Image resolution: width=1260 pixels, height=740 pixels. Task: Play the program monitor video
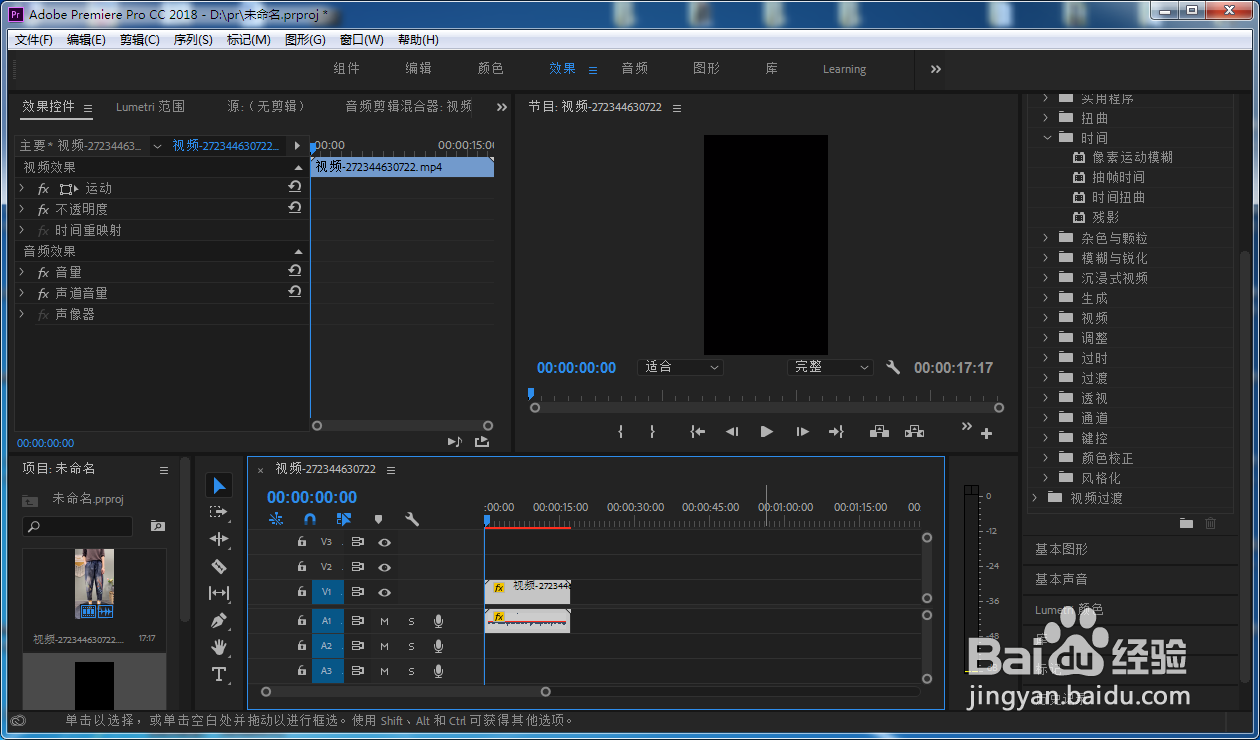click(766, 431)
